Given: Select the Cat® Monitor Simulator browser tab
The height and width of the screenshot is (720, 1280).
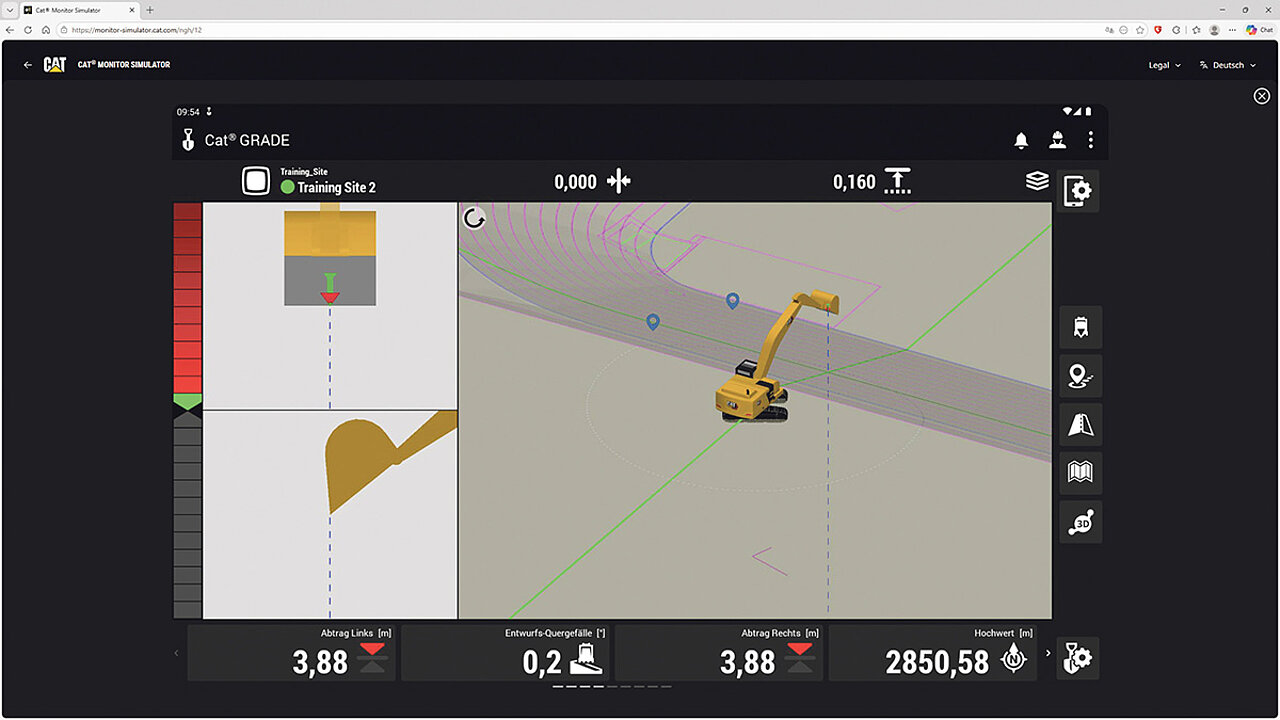Looking at the screenshot, I should [78, 10].
